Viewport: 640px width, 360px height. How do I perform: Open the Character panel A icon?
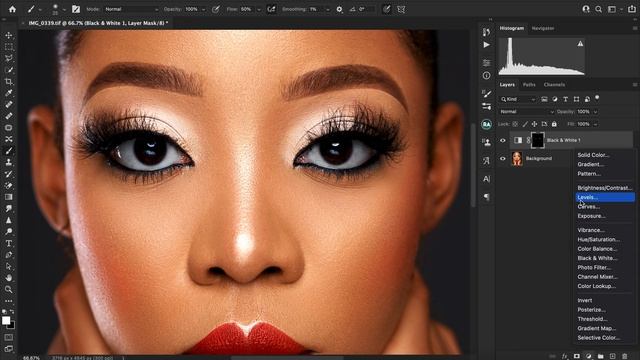[486, 179]
